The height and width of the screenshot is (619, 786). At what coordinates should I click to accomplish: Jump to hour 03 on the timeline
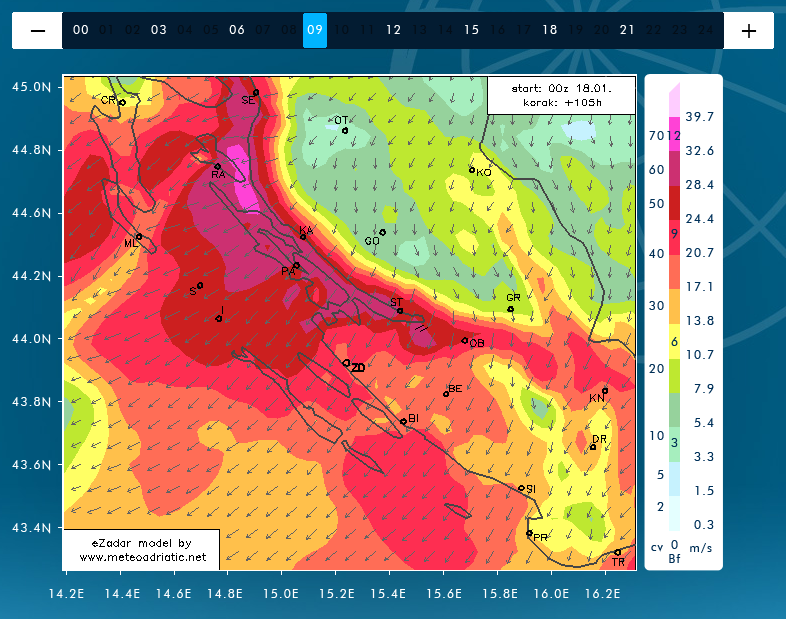(x=159, y=30)
